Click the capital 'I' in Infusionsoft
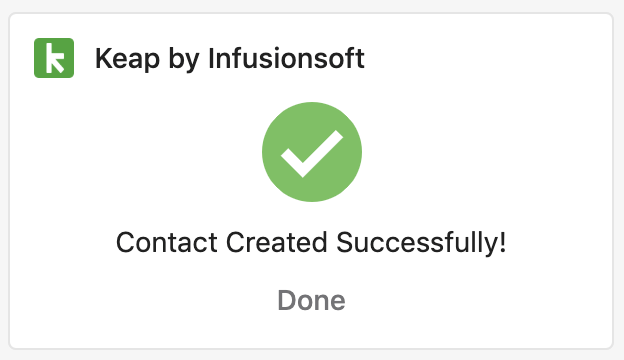This screenshot has width=624, height=360. [211, 58]
